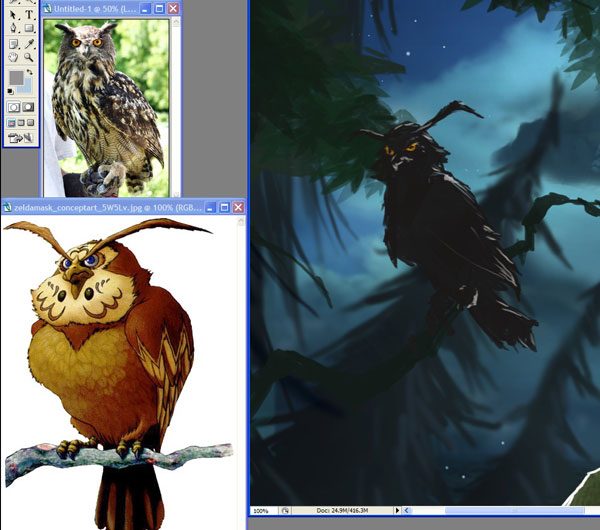Click the real owl photo in Untitled-1
The width and height of the screenshot is (600, 530).
point(106,108)
